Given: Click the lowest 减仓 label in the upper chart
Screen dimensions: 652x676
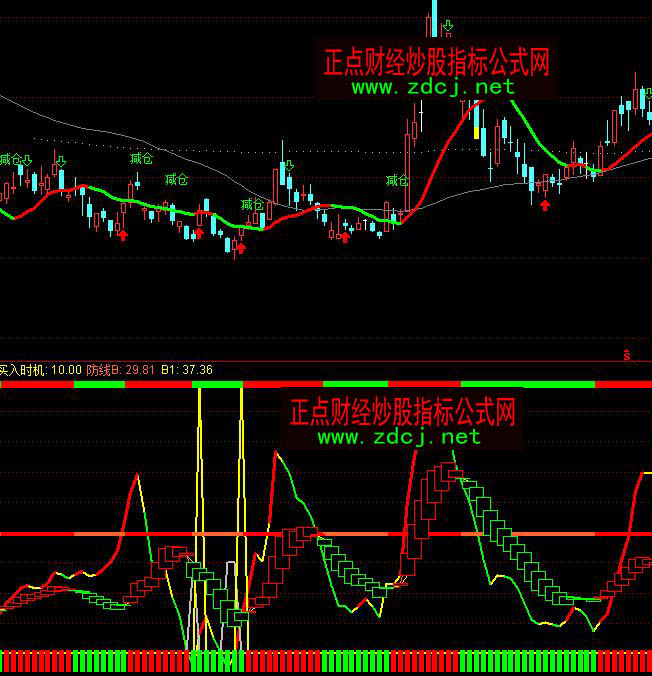Looking at the screenshot, I should (x=252, y=205).
